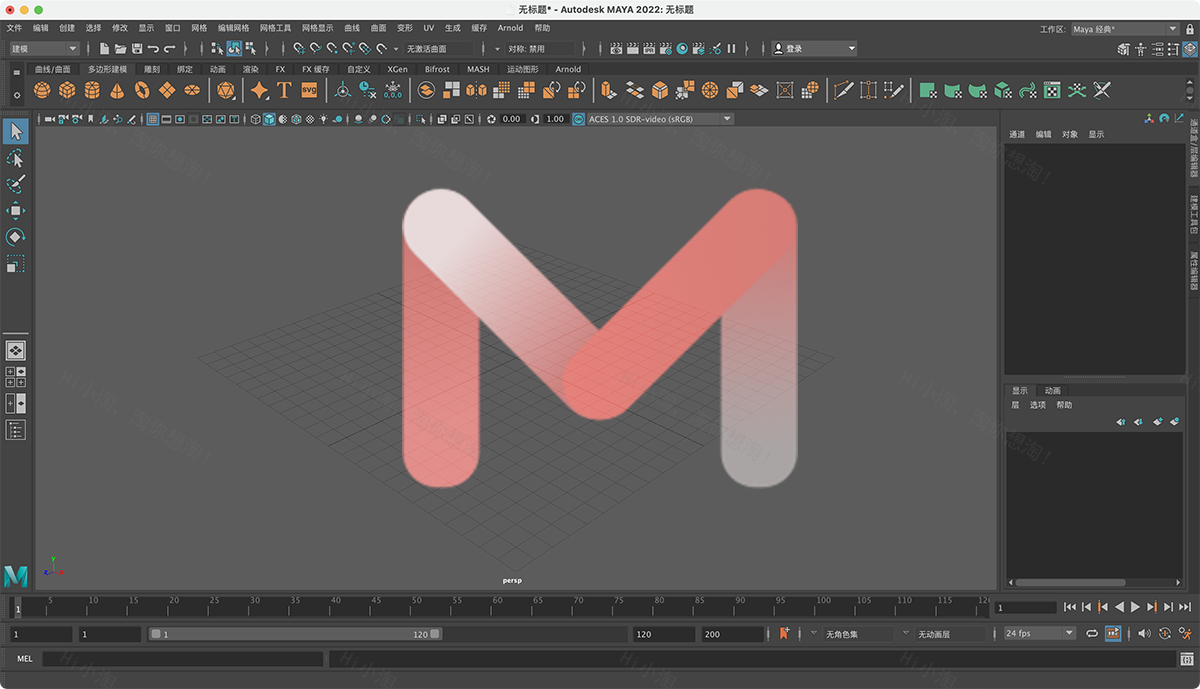Toggle snap to curves in status line
Image resolution: width=1200 pixels, height=689 pixels.
(315, 48)
